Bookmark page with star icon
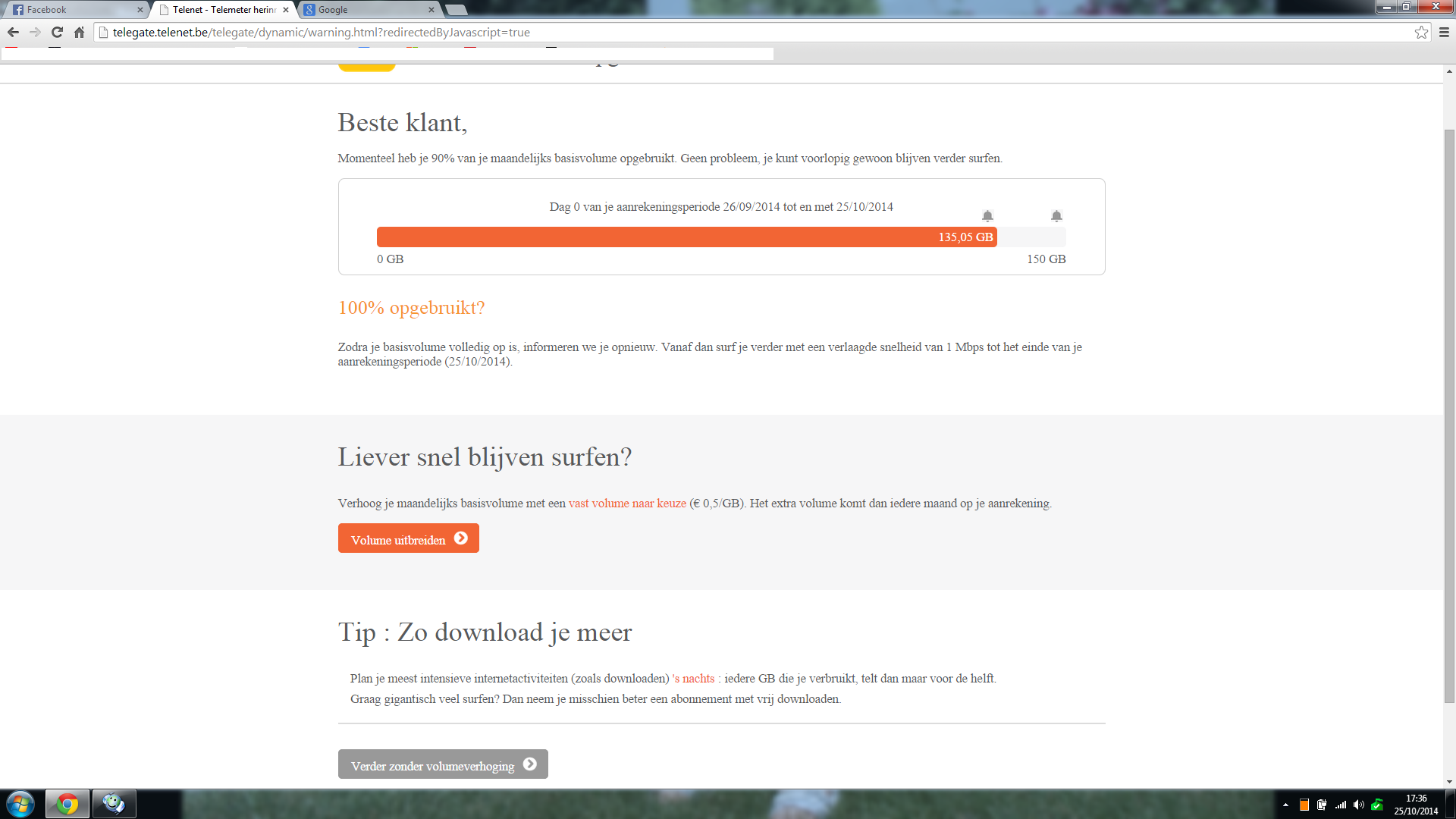Screen dimensions: 1456x819 [x=1421, y=32]
